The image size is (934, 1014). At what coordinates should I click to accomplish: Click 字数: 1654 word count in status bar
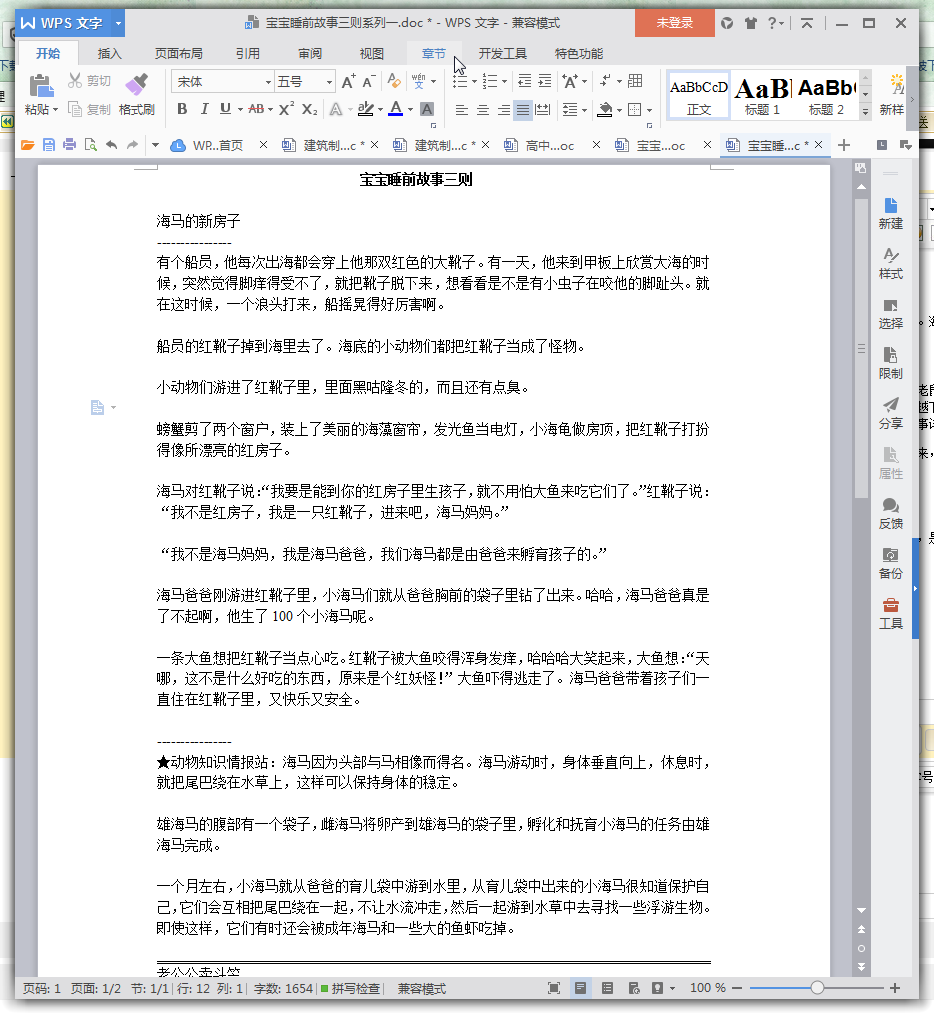tap(283, 988)
